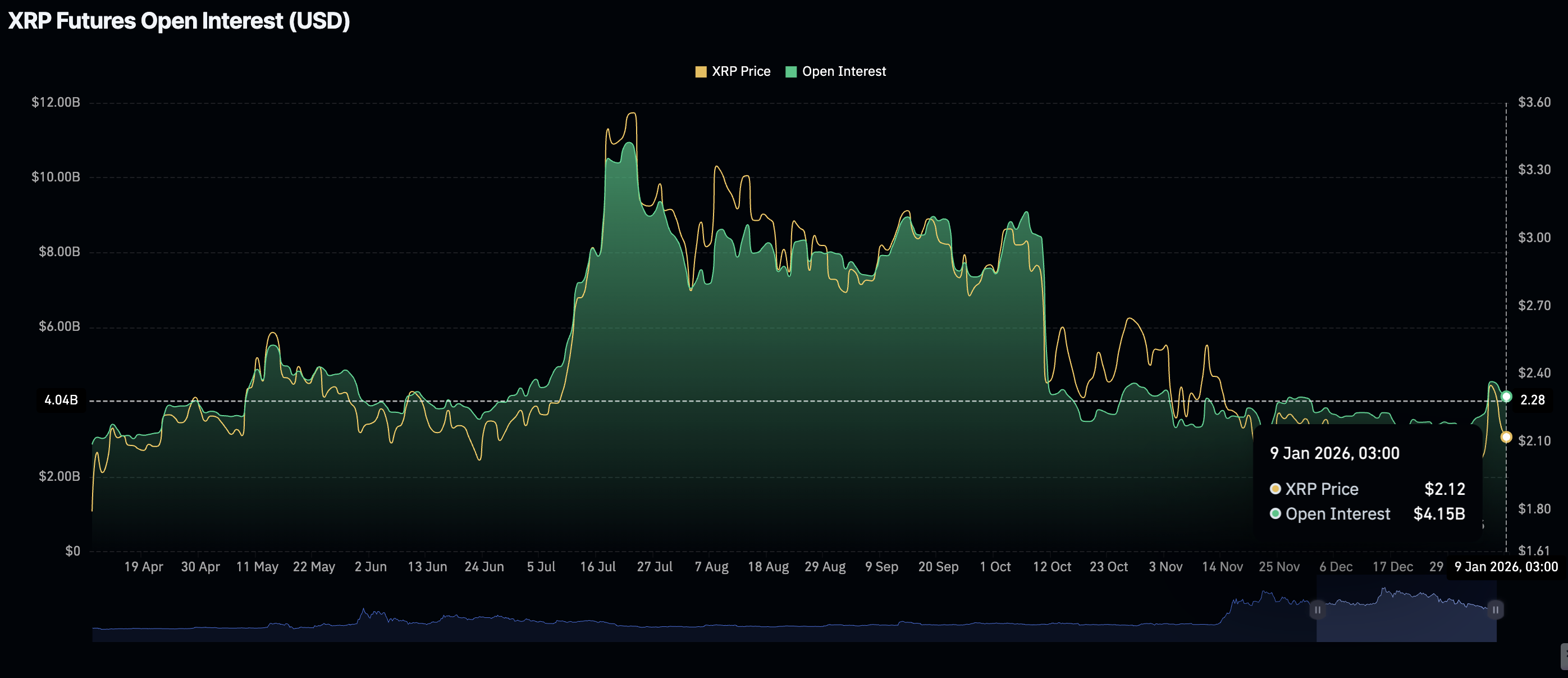Click the 16 Jul date label on the x-axis
The image size is (1568, 678).
point(598,567)
